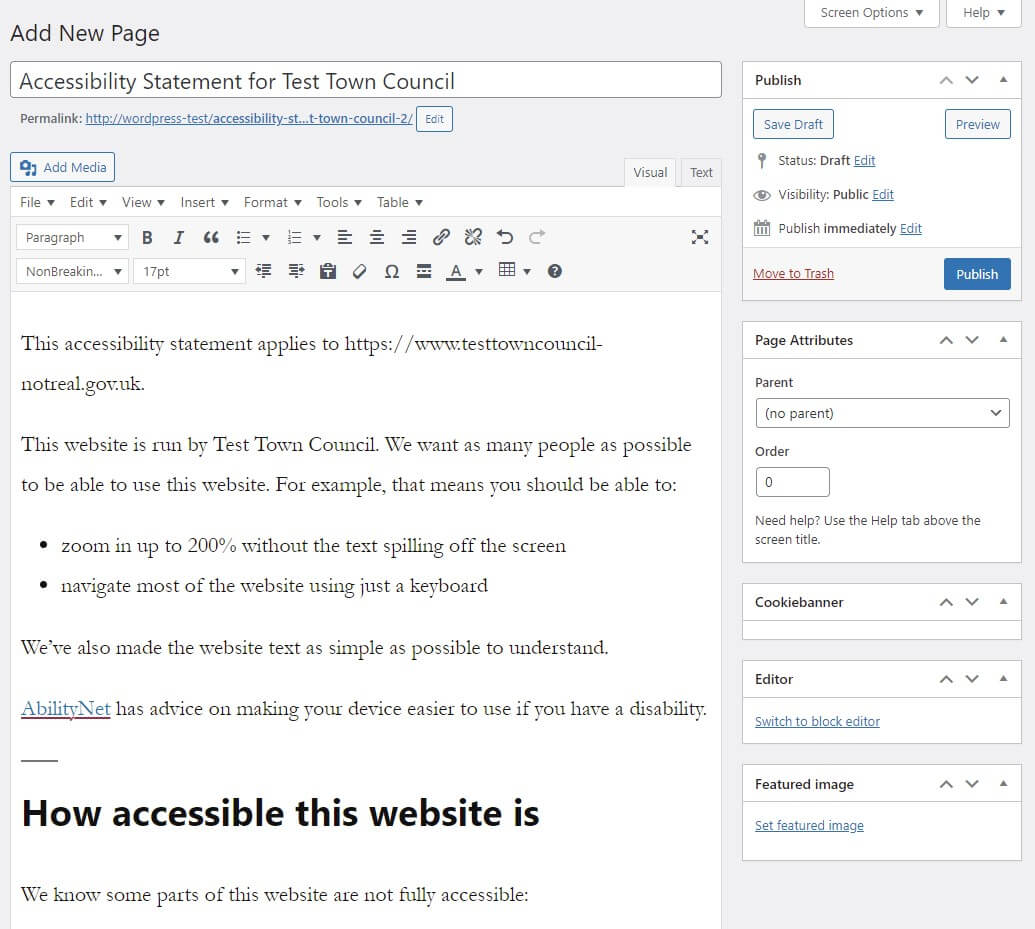Edit the visibility setting

point(883,194)
